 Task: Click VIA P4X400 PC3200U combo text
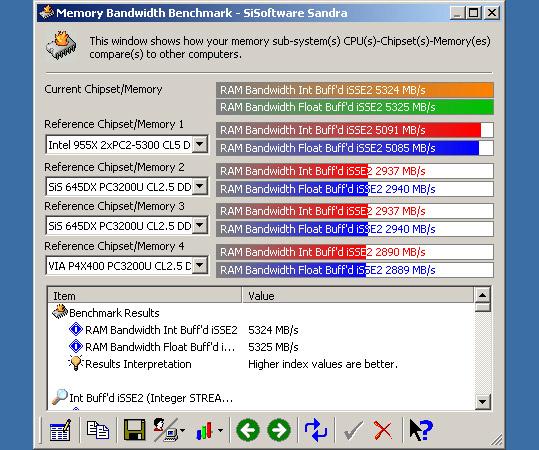click(120, 266)
